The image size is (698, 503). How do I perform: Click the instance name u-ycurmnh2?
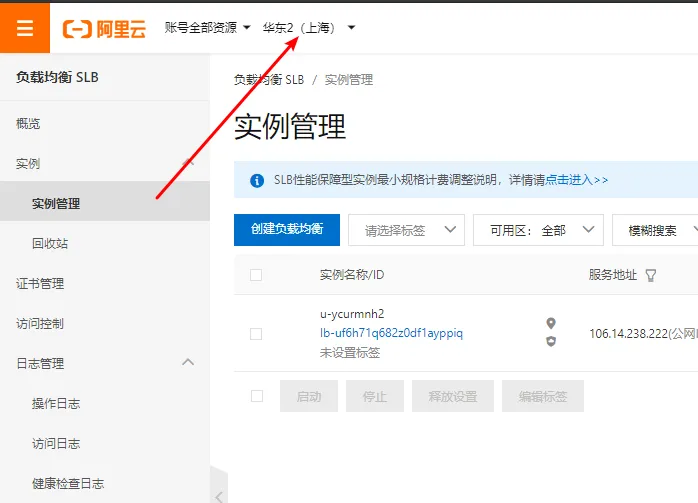click(x=352, y=314)
